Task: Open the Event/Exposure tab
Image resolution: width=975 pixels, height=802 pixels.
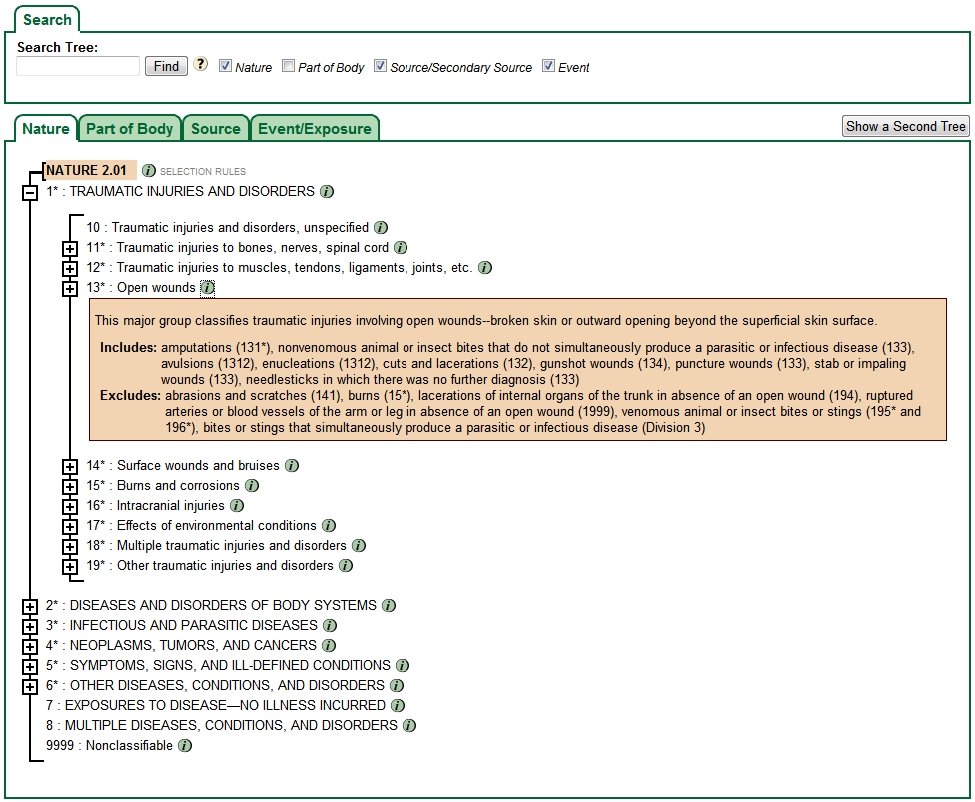Action: pos(313,127)
